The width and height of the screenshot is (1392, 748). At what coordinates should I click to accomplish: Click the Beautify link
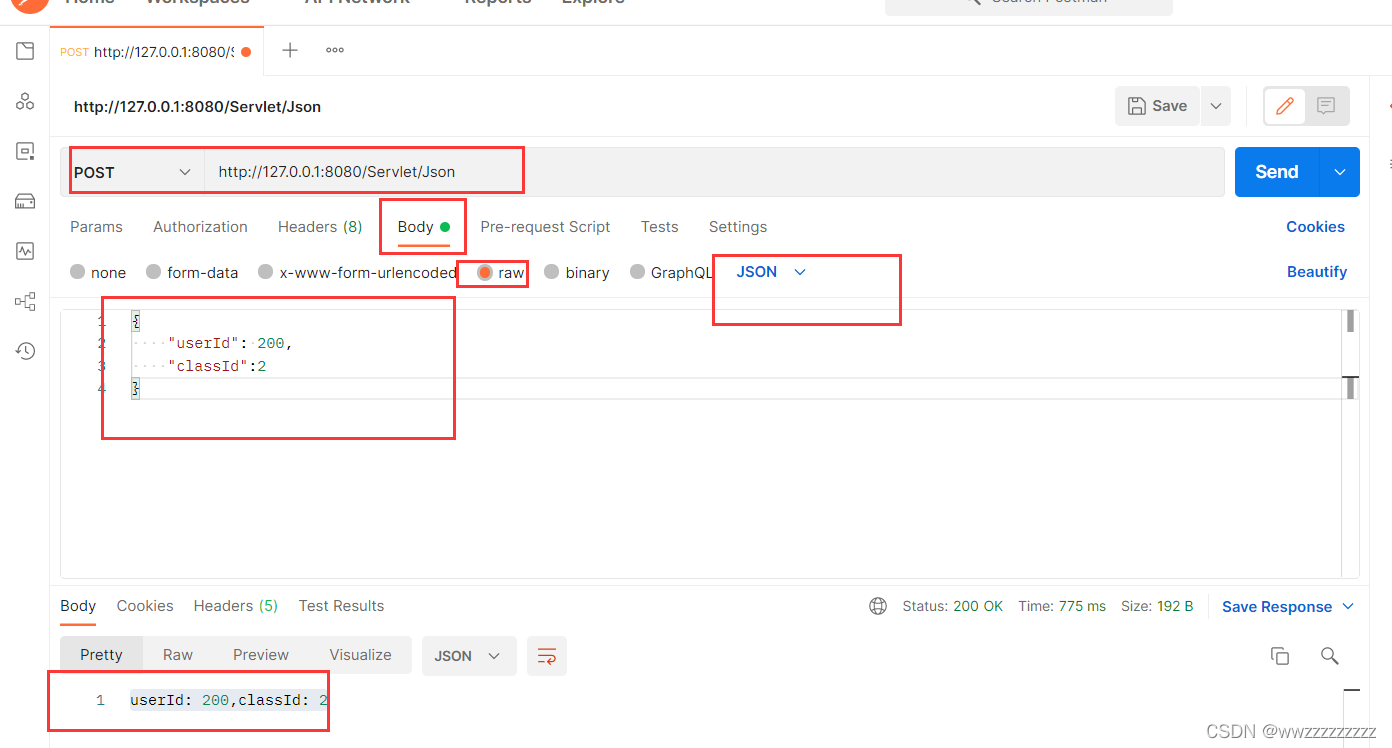[x=1317, y=272]
